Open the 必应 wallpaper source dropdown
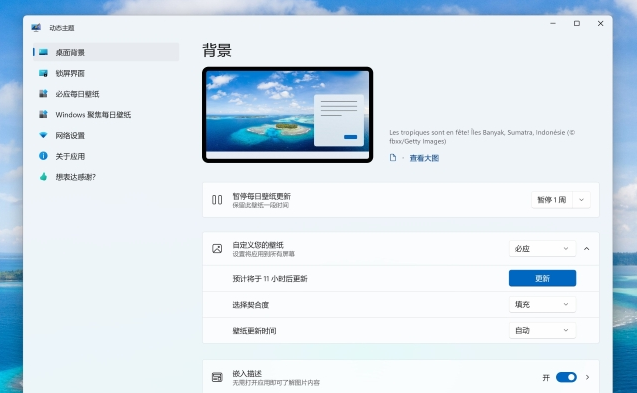The height and width of the screenshot is (393, 637). pyautogui.click(x=542, y=249)
